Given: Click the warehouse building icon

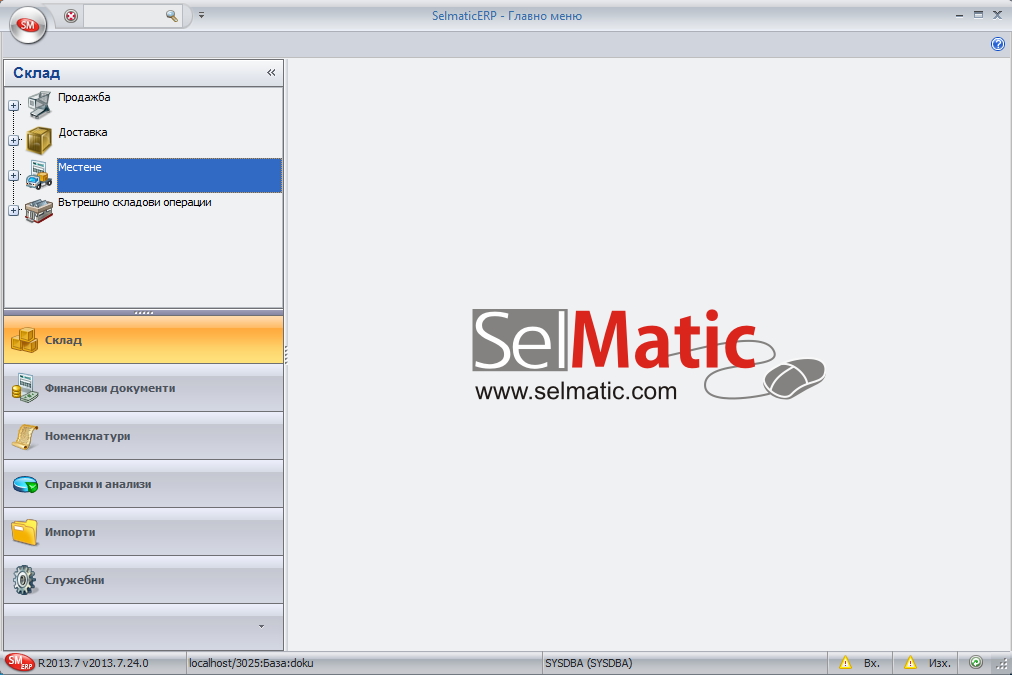Looking at the screenshot, I should tap(39, 210).
